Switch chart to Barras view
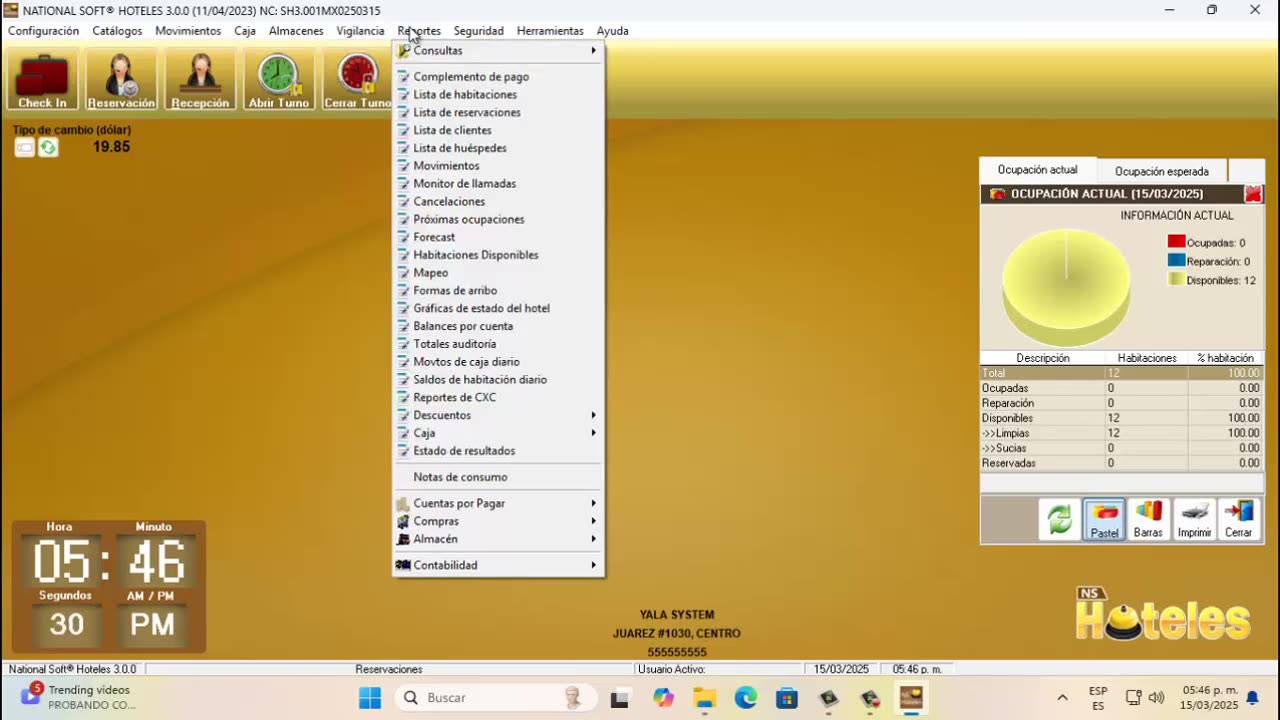The width and height of the screenshot is (1280, 720). tap(1148, 519)
